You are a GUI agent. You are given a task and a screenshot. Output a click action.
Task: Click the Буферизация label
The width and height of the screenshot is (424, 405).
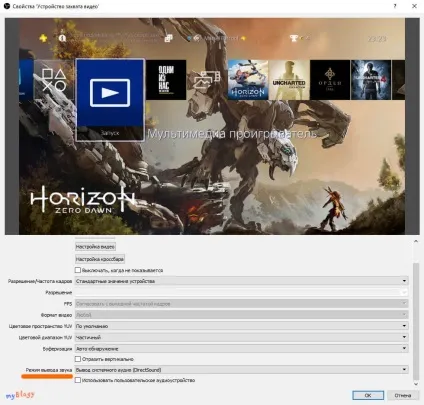[x=57, y=349]
